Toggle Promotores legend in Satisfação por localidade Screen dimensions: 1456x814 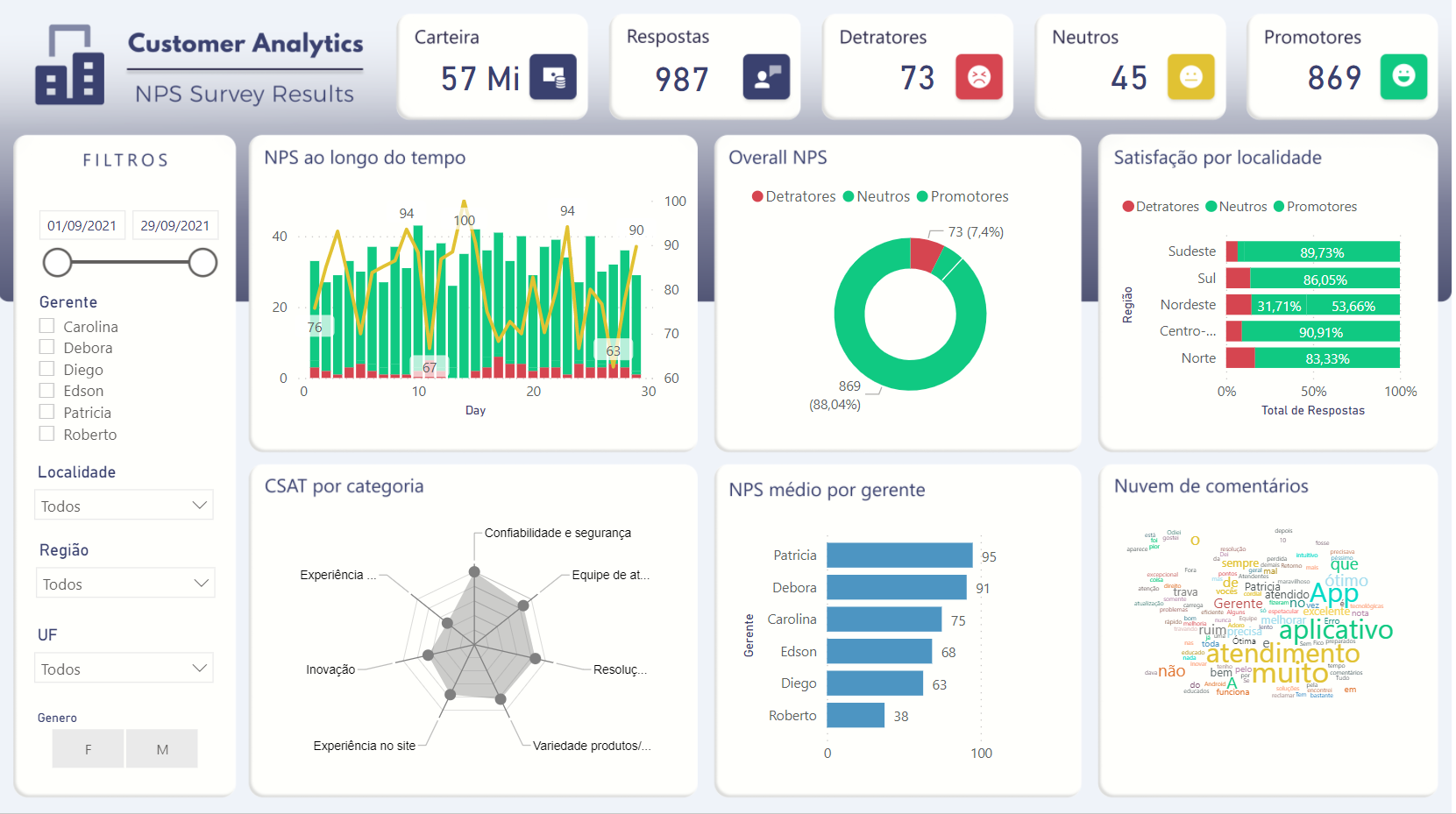point(1315,206)
